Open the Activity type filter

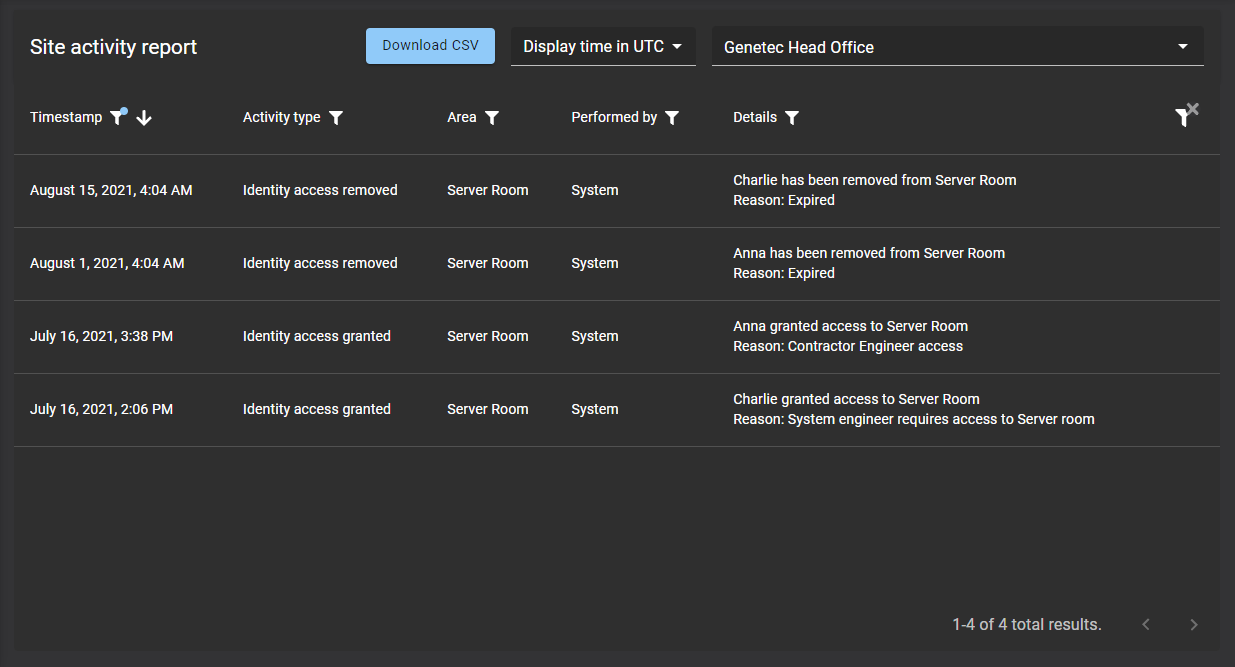pos(336,118)
